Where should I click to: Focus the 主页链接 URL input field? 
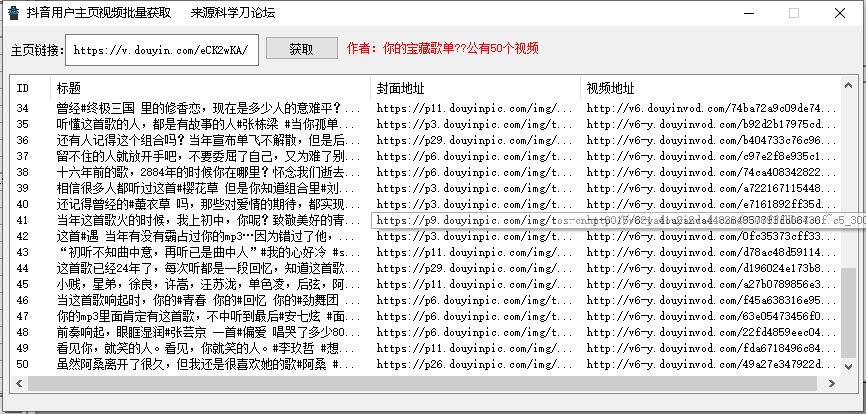tap(162, 50)
